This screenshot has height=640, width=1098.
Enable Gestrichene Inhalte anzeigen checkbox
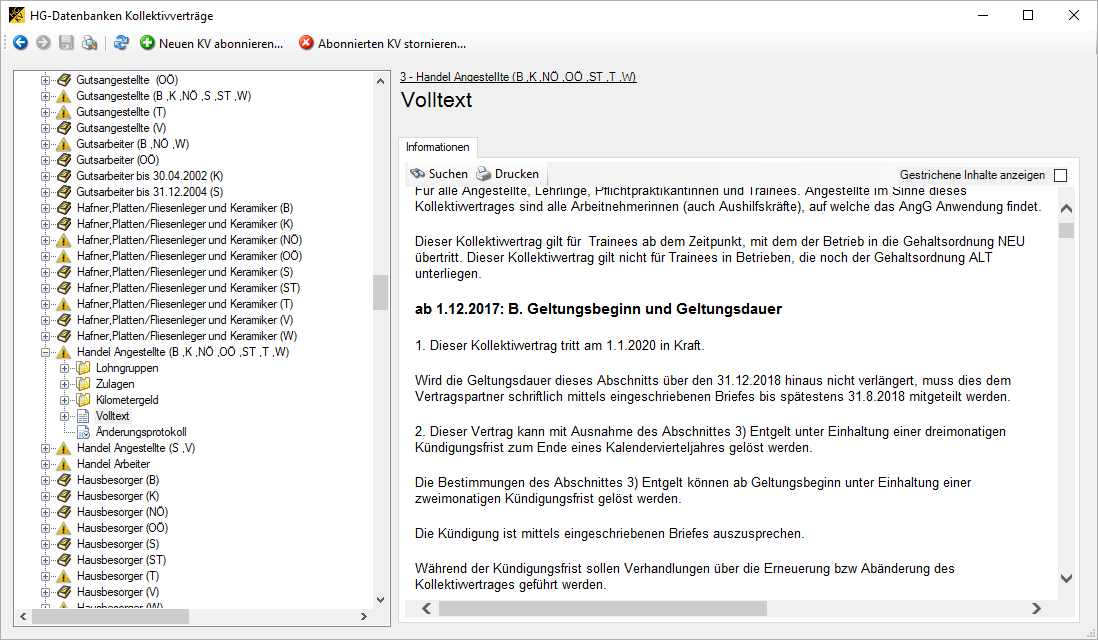click(1060, 175)
